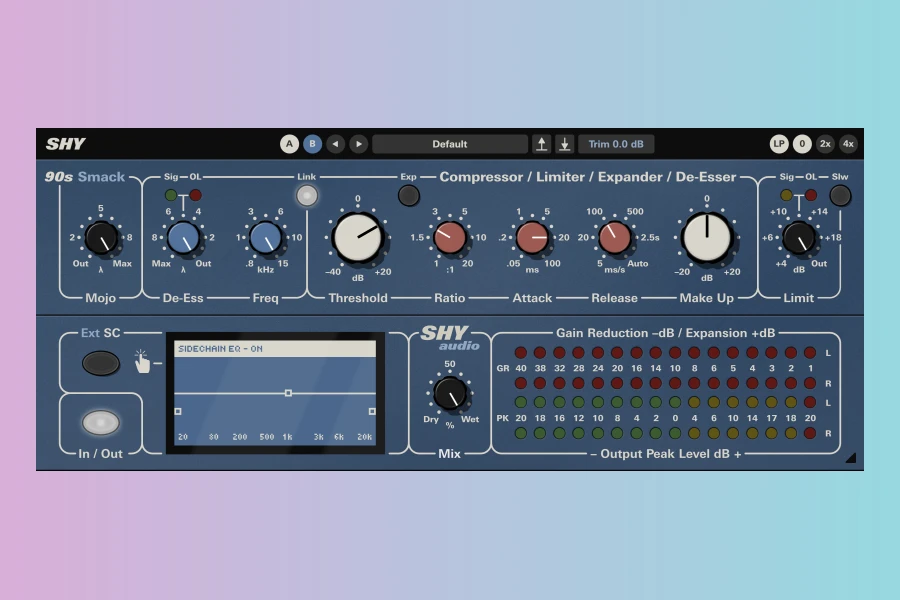Toggle the Slw limiter button
The image size is (900, 600).
tap(840, 196)
